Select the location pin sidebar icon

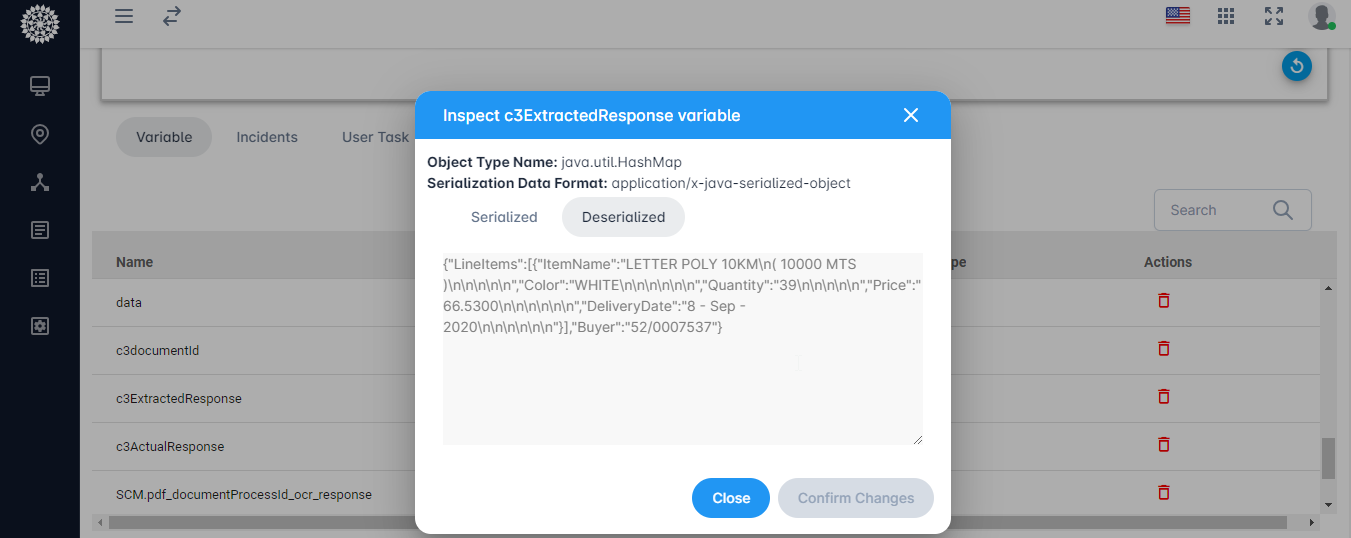pyautogui.click(x=40, y=134)
